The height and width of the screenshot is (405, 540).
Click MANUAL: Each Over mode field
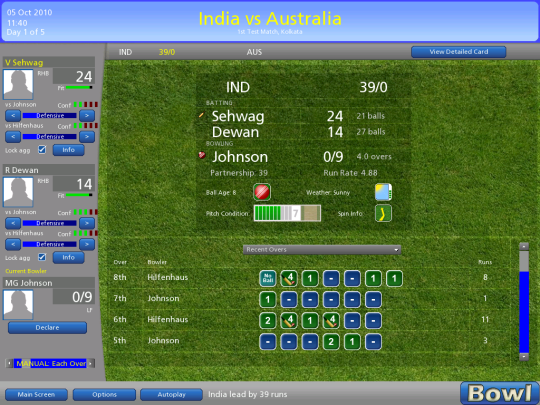pyautogui.click(x=50, y=363)
